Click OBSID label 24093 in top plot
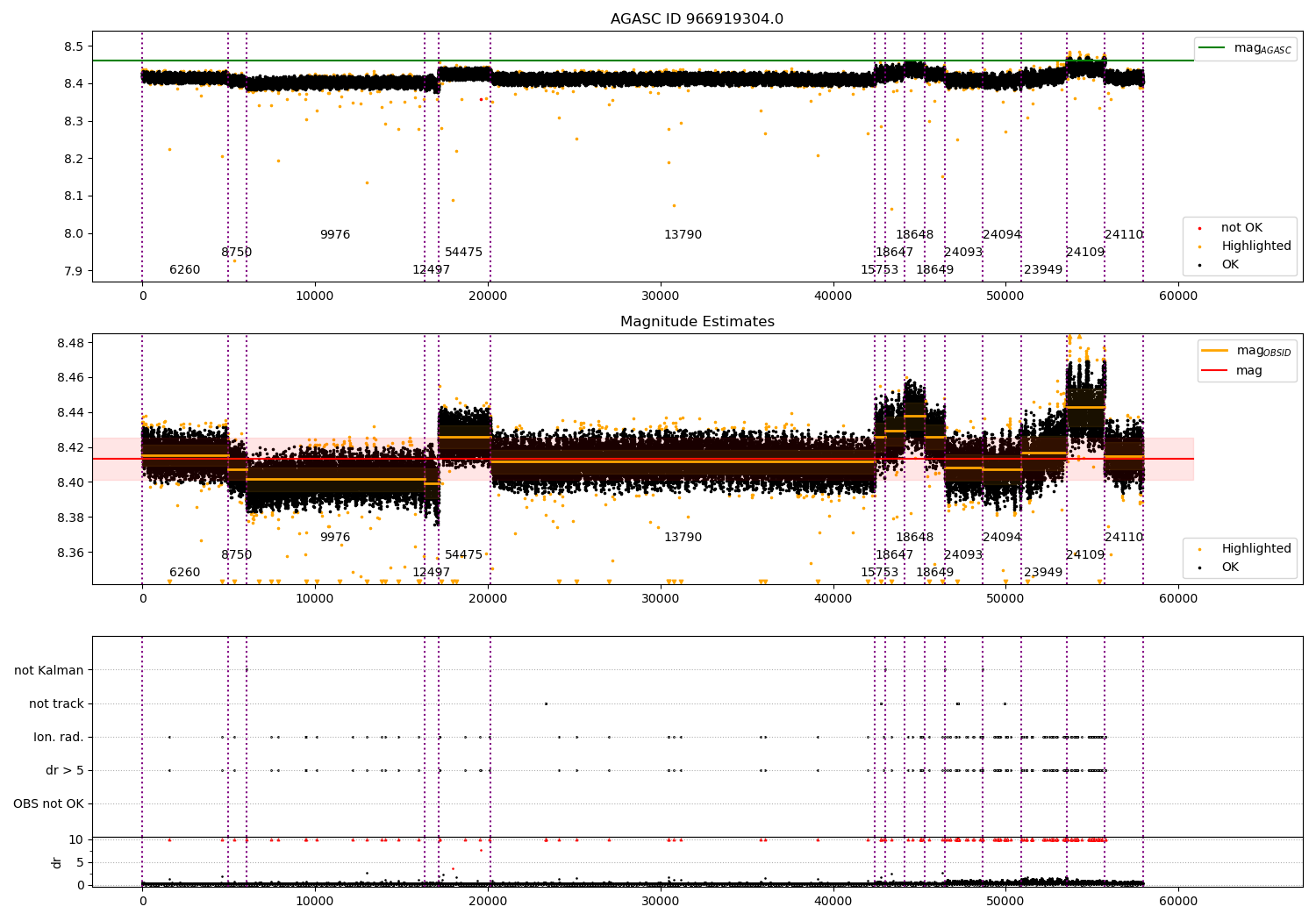Image resolution: width=1316 pixels, height=921 pixels. [963, 253]
